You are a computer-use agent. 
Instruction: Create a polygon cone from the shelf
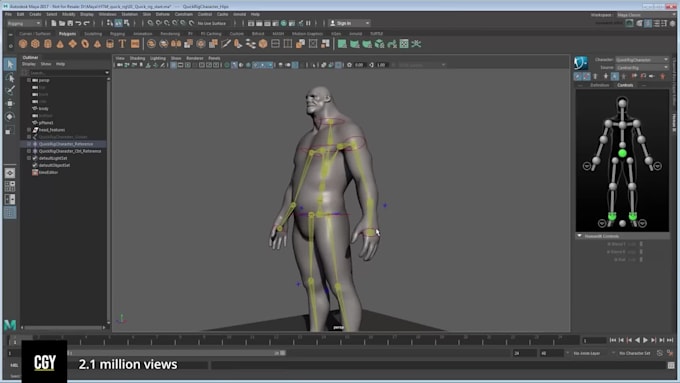pos(60,44)
